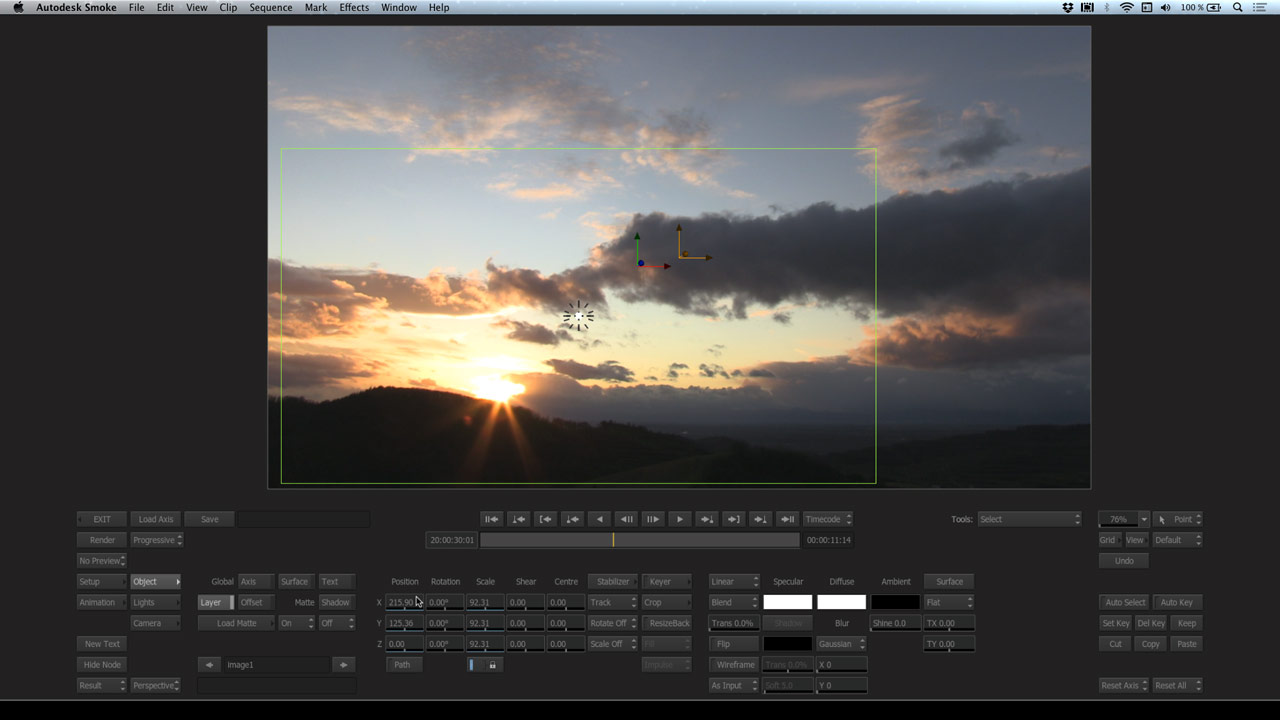
Task: Click the scale proportion lock icon
Action: pos(492,665)
